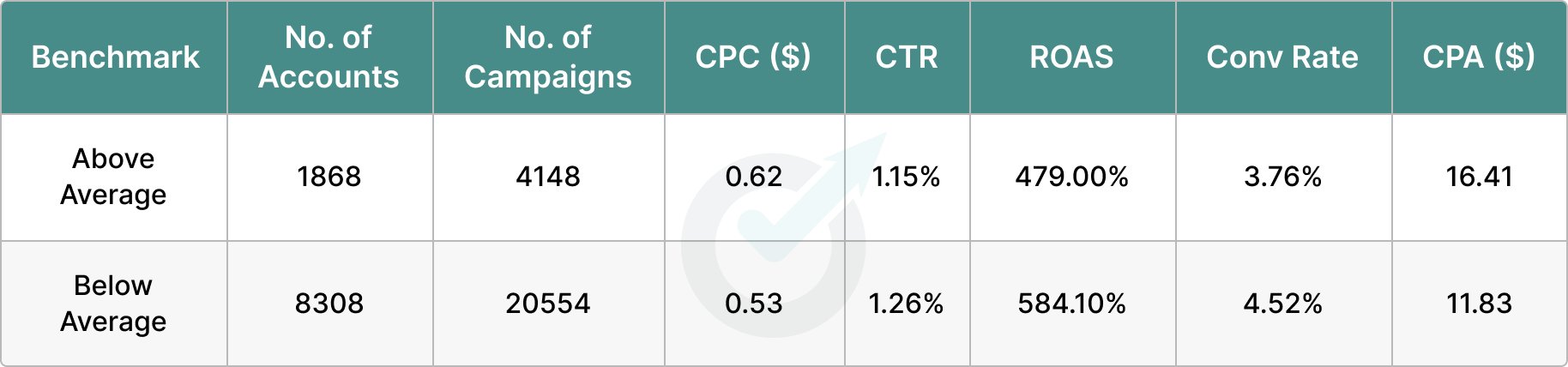Image resolution: width=1568 pixels, height=367 pixels.
Task: Click the CTR column header
Action: point(907,57)
